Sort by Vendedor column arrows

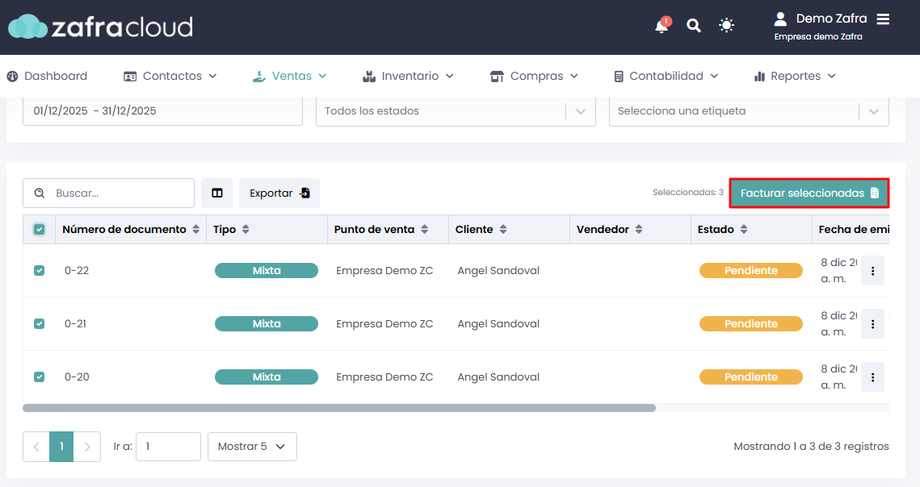639,229
